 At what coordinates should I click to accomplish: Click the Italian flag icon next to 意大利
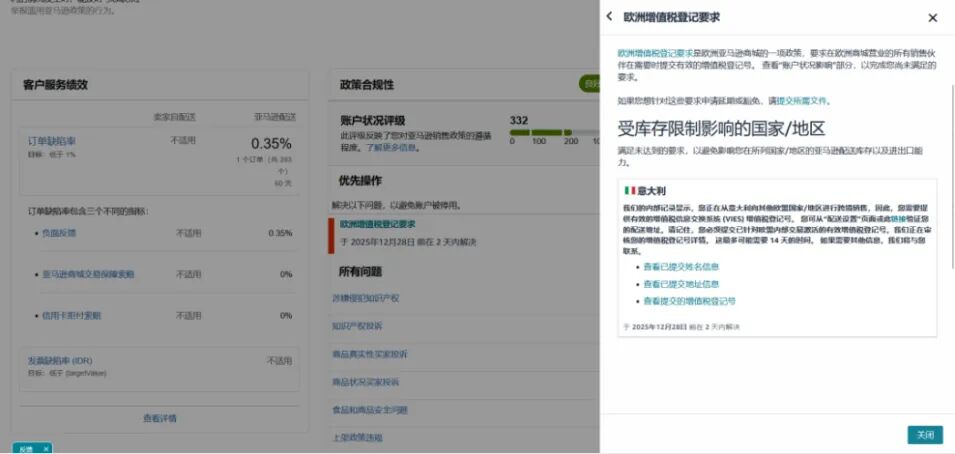[630, 190]
